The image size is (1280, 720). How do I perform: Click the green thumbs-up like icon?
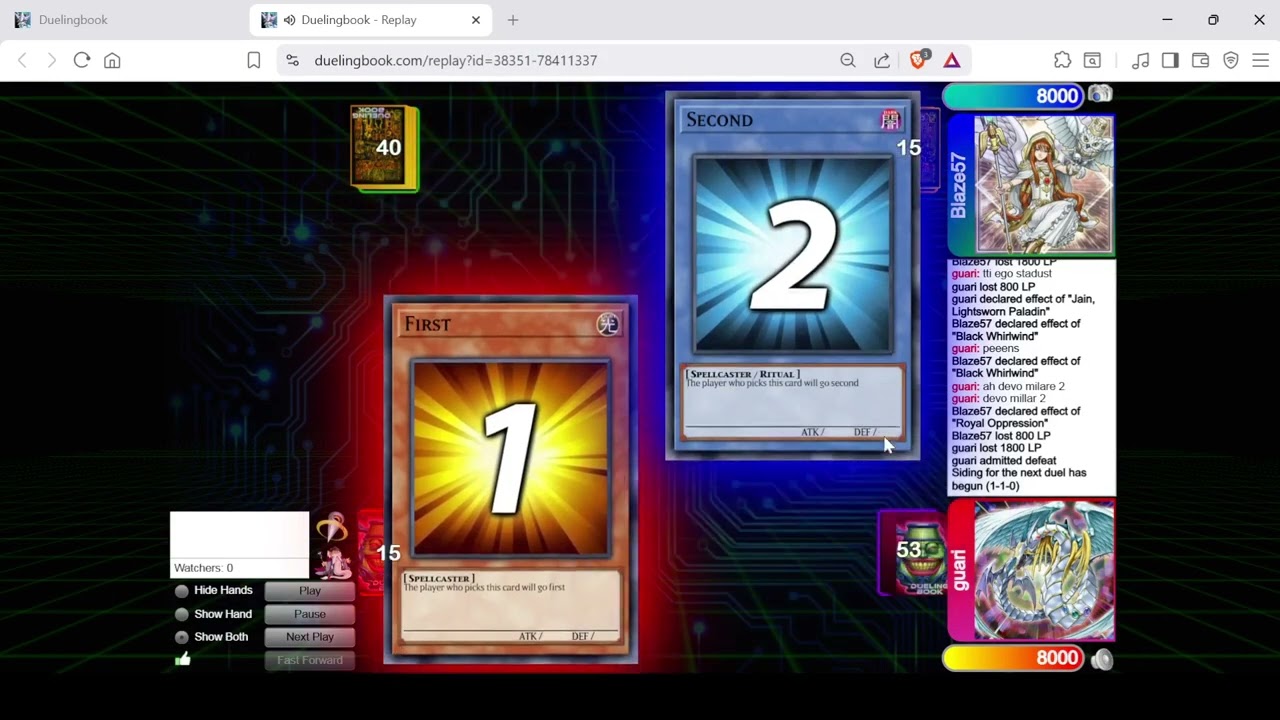183,659
